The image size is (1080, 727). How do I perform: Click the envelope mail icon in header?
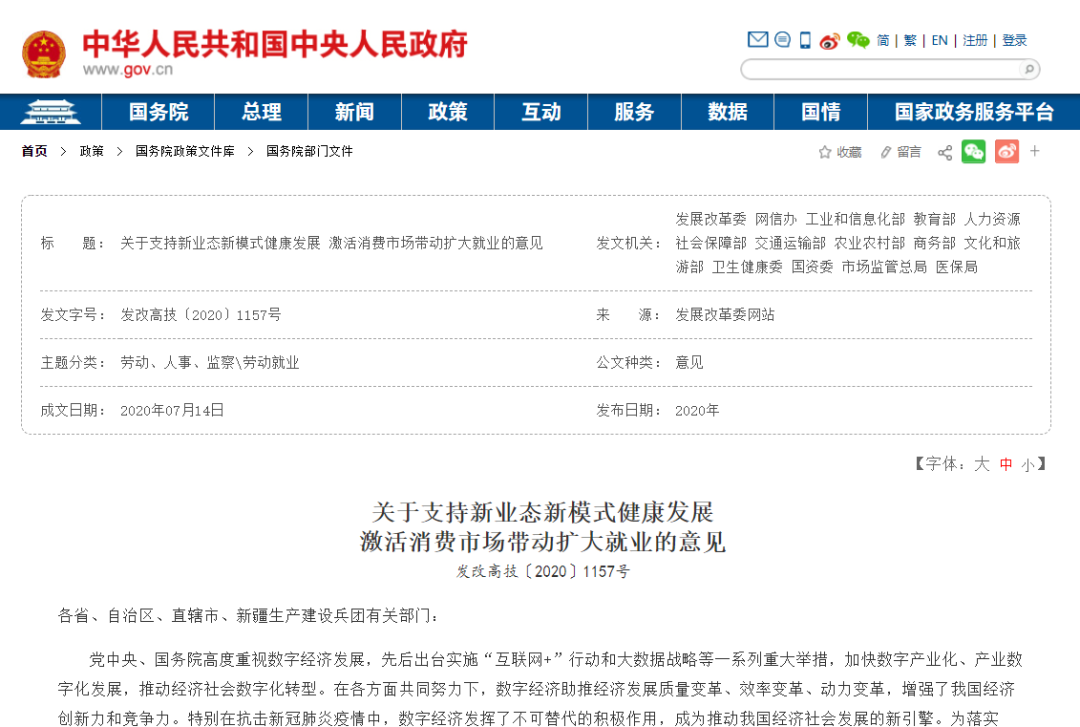758,40
